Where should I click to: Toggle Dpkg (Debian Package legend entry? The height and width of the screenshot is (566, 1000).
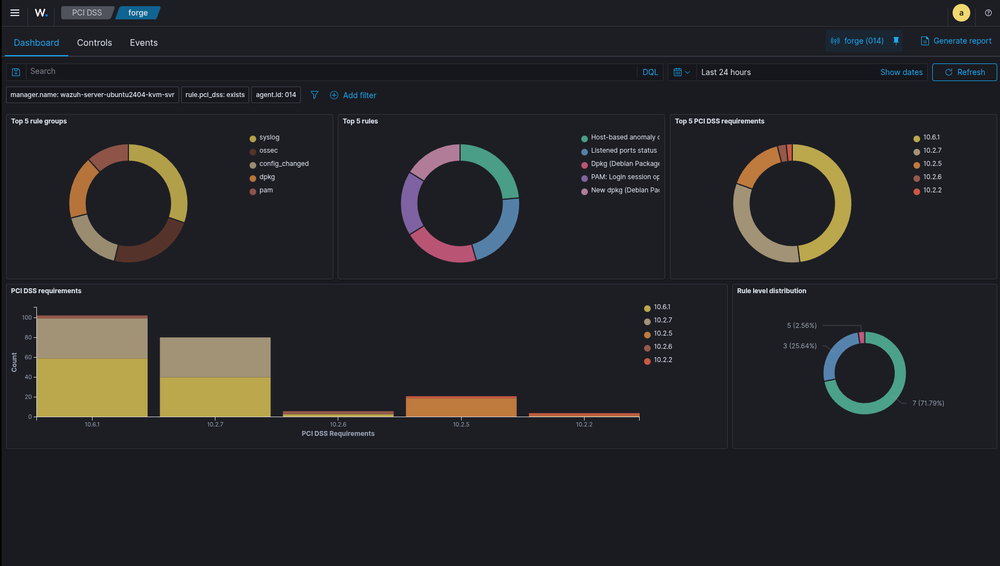coord(621,165)
